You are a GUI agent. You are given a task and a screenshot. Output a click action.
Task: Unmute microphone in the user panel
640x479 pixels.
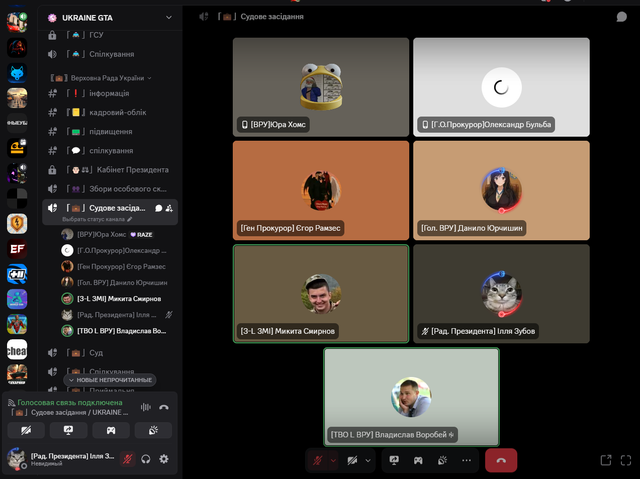pos(127,459)
